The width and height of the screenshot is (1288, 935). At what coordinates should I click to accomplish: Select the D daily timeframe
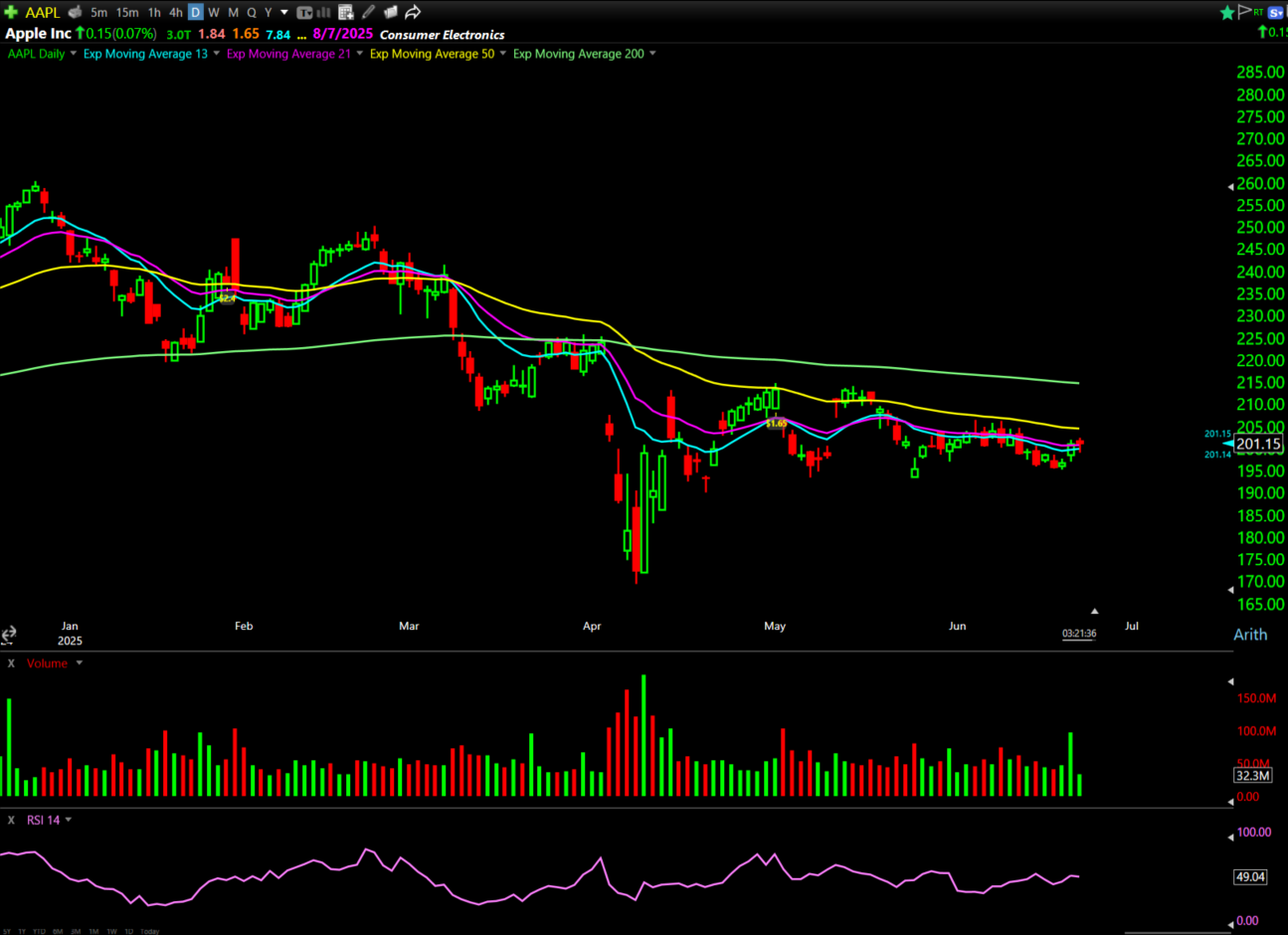(x=195, y=12)
